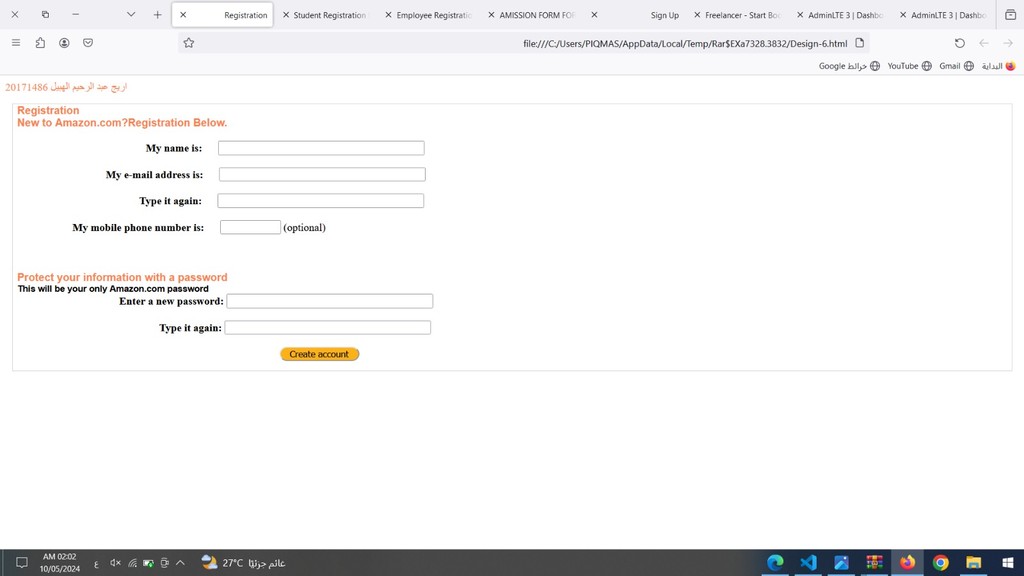Click the Firefox taskbar icon
This screenshot has height=576, width=1024.
pos(907,562)
